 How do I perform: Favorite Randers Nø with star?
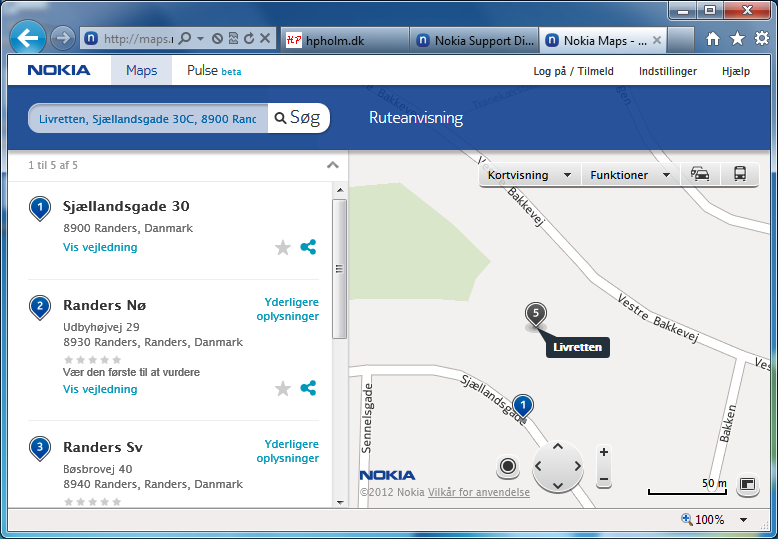click(283, 389)
